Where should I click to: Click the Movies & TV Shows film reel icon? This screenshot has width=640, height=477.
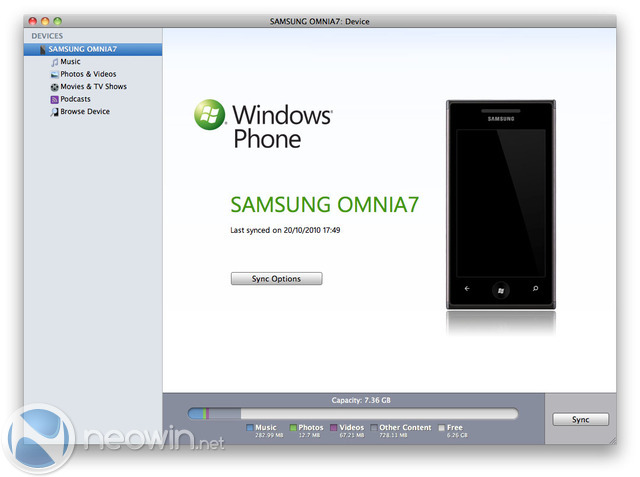pyautogui.click(x=54, y=87)
